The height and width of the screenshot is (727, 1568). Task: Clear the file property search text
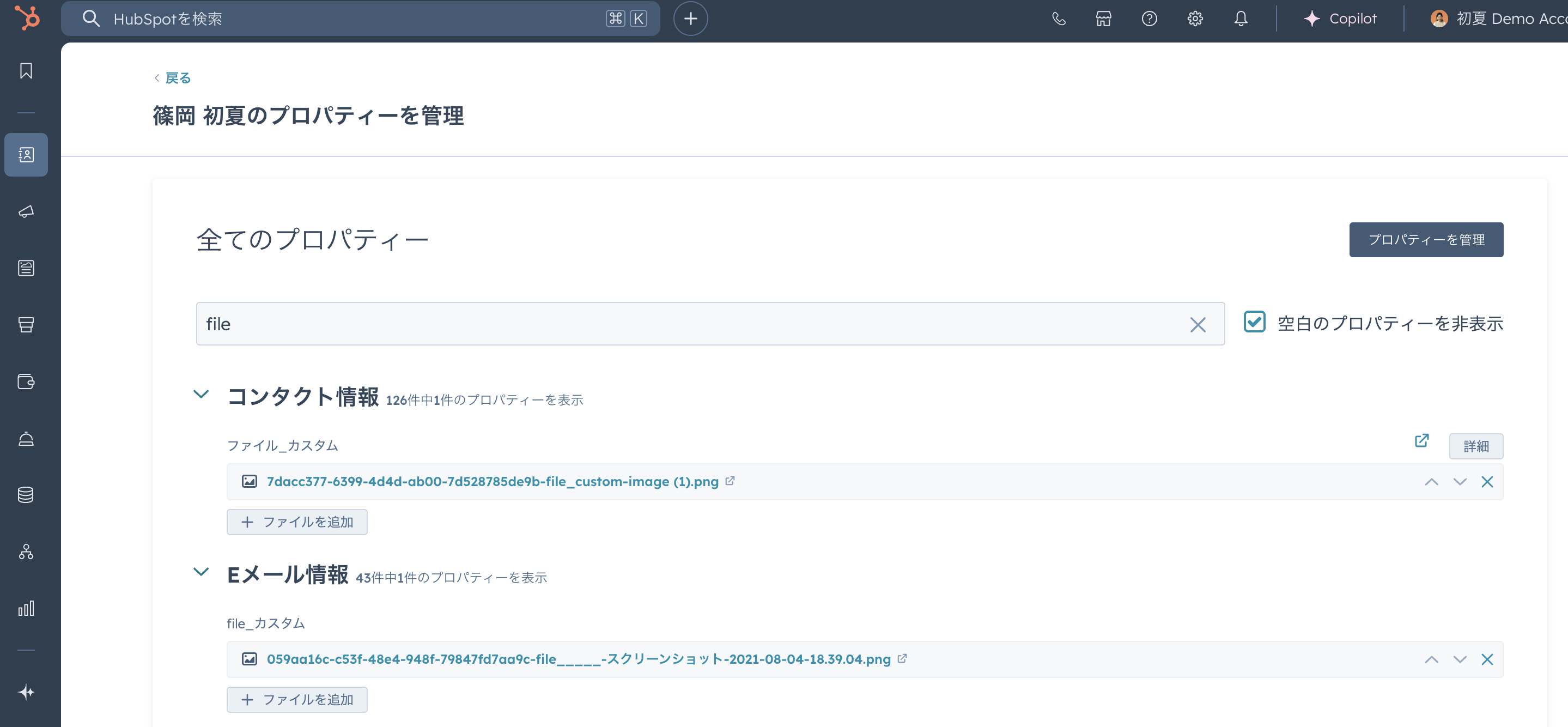[x=1198, y=324]
